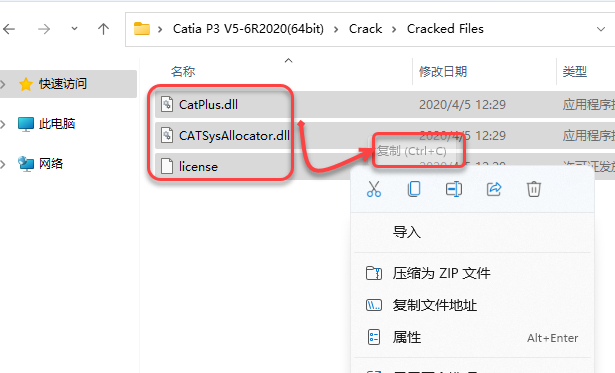Expand chevron after Catia breadcrumb

336,29
